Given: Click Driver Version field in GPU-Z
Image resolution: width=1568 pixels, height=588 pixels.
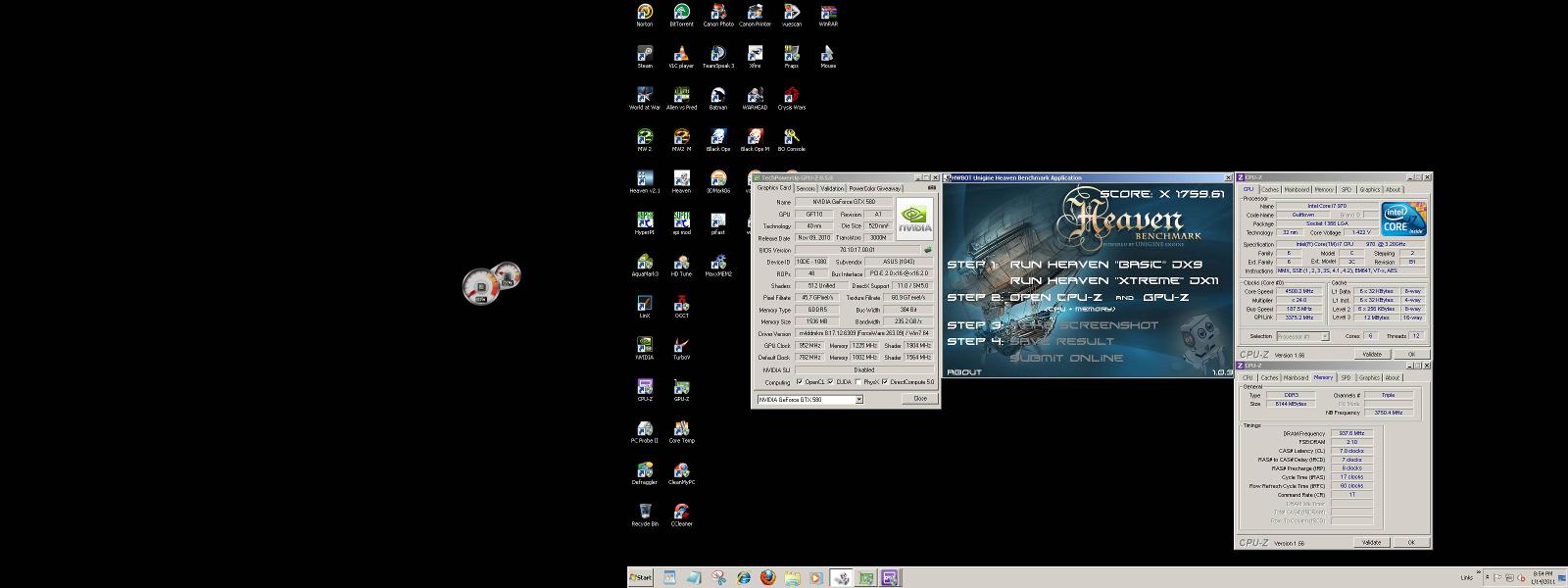Looking at the screenshot, I should tap(863, 333).
